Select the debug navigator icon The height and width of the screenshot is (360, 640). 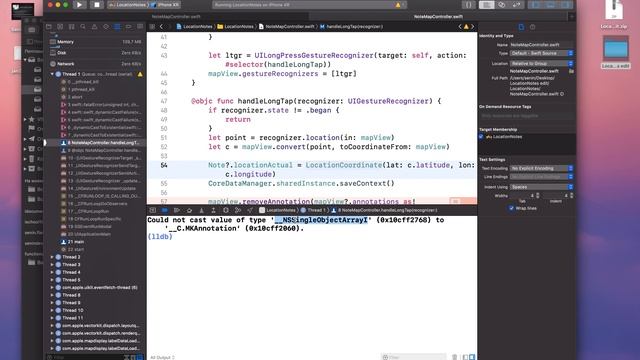tap(117, 27)
